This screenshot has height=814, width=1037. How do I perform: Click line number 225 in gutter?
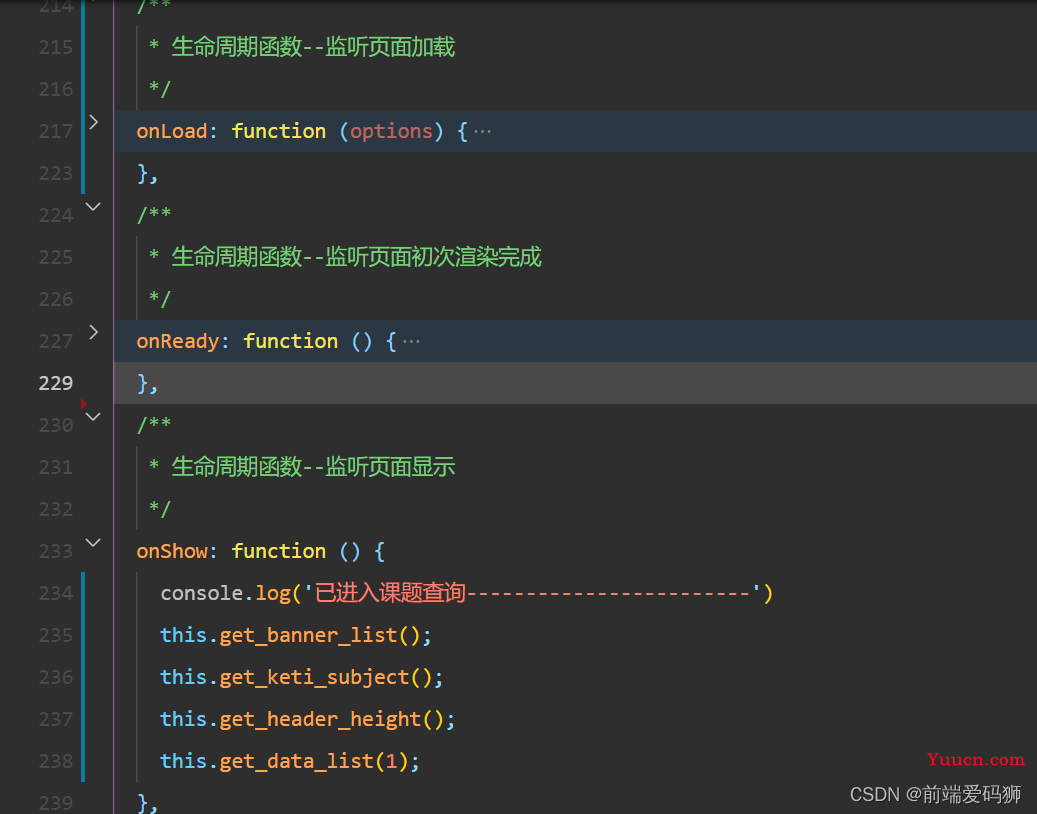point(56,257)
